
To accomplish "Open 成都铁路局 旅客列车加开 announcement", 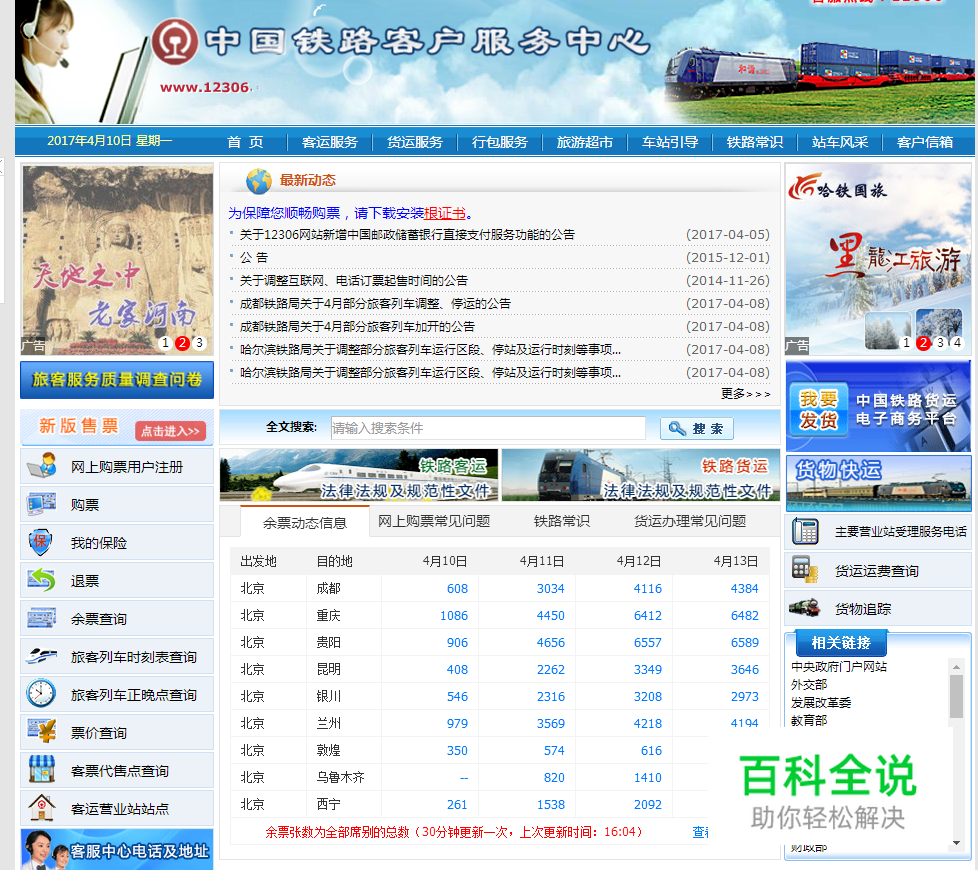I will tap(357, 327).
